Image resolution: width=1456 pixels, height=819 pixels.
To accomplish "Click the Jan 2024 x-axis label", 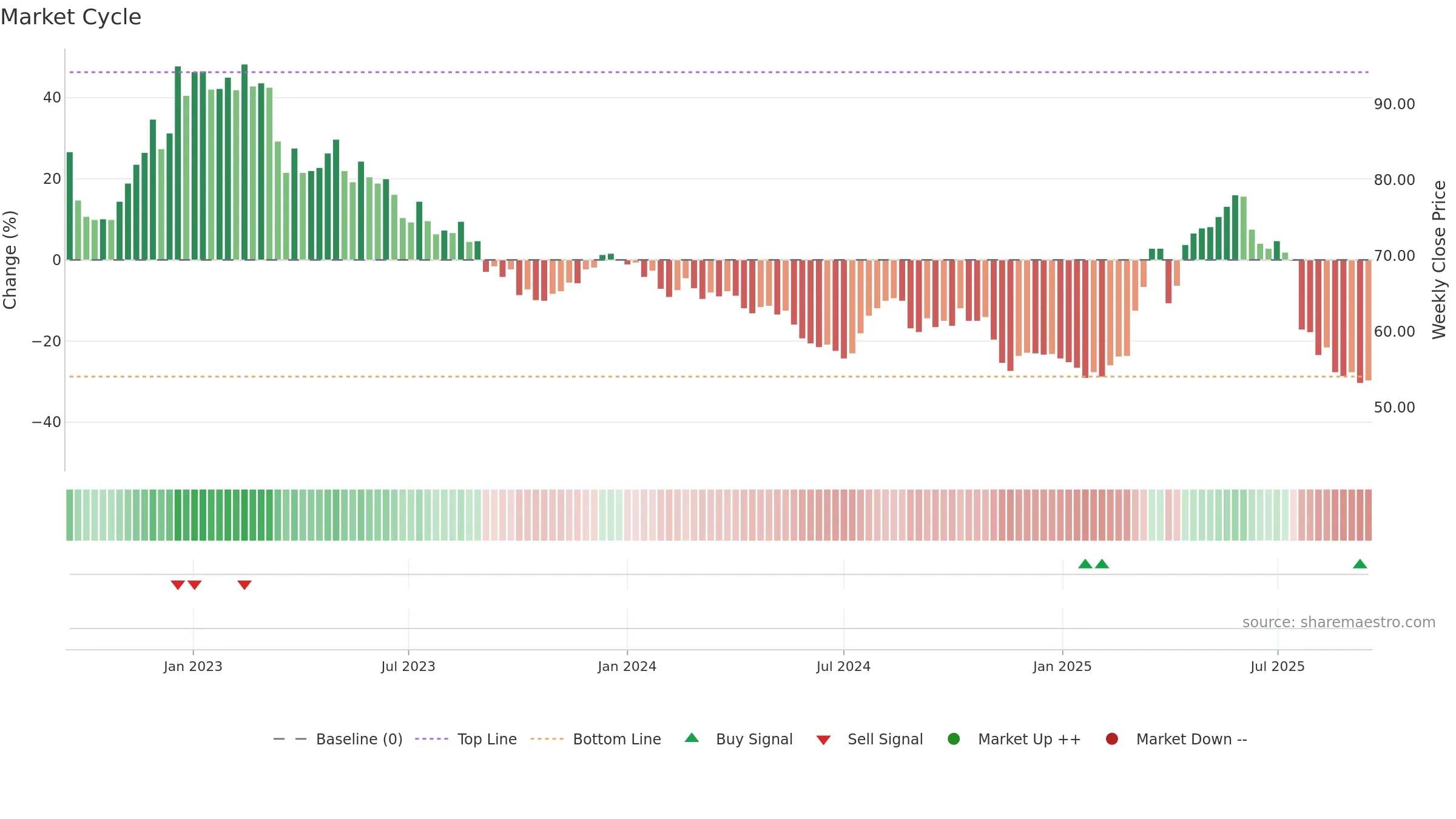I will [627, 666].
